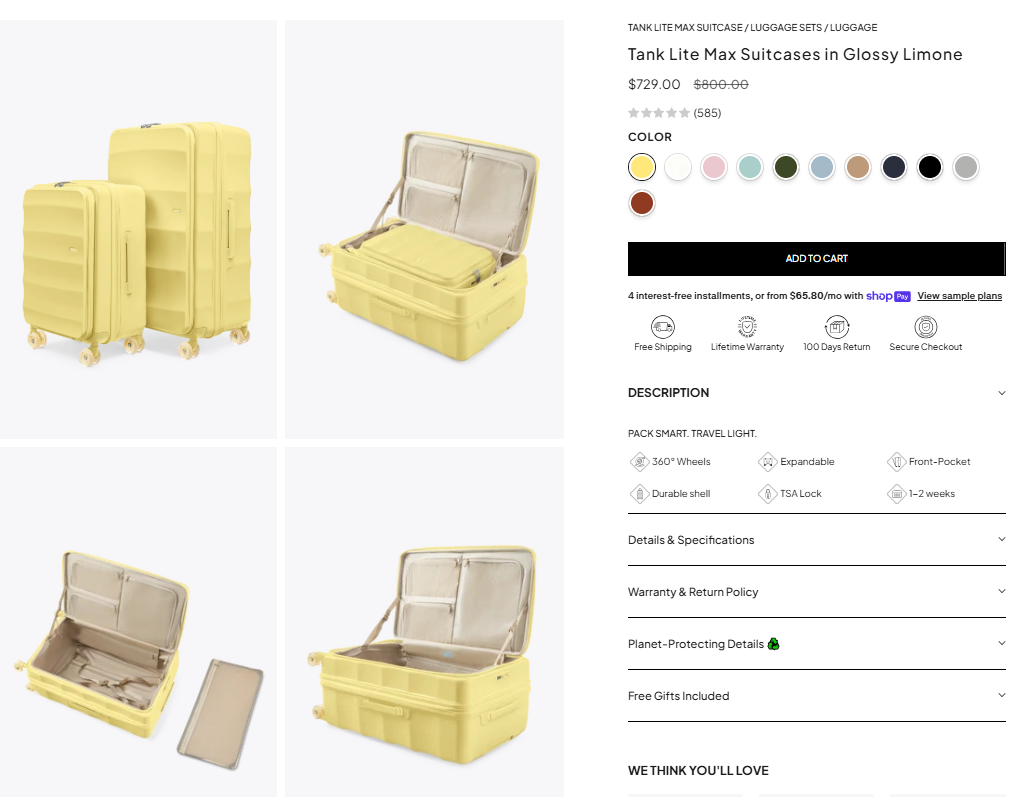Viewport: 1019px width, 797px height.
Task: Open the LUGGAGE SETS breadcrumb link
Action: (786, 27)
